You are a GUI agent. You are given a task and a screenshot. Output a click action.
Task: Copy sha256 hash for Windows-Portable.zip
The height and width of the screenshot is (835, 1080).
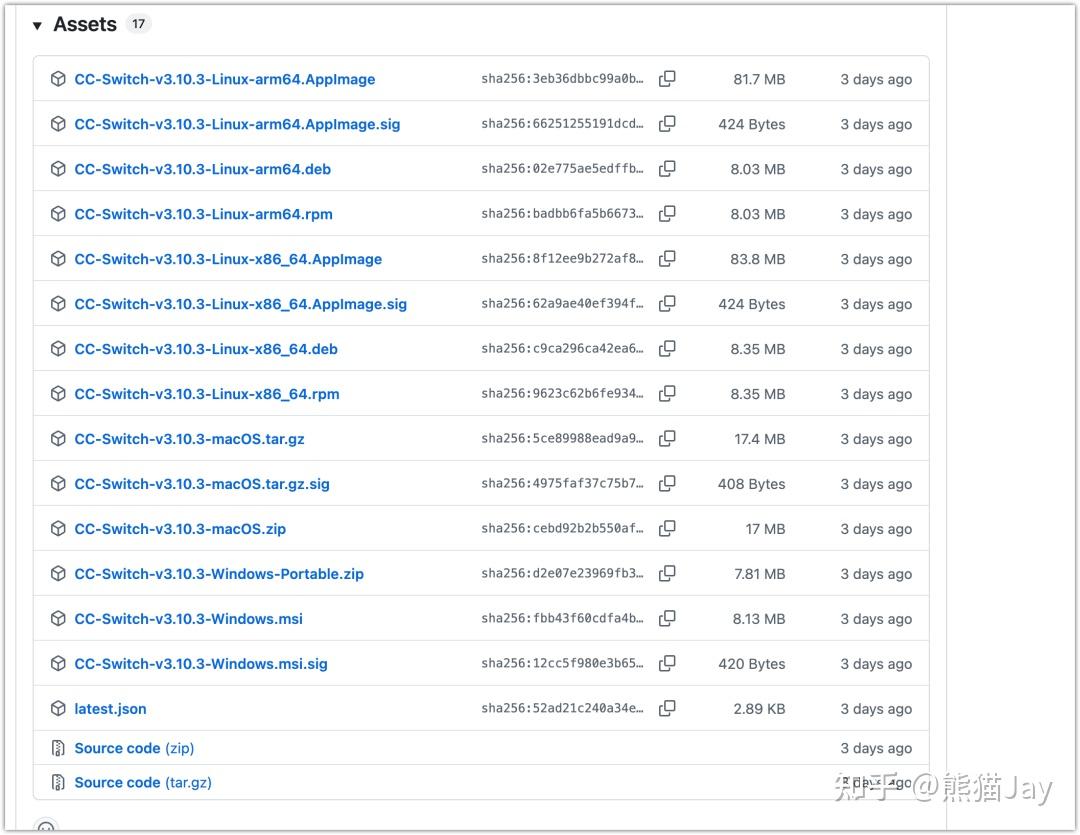[x=667, y=574]
